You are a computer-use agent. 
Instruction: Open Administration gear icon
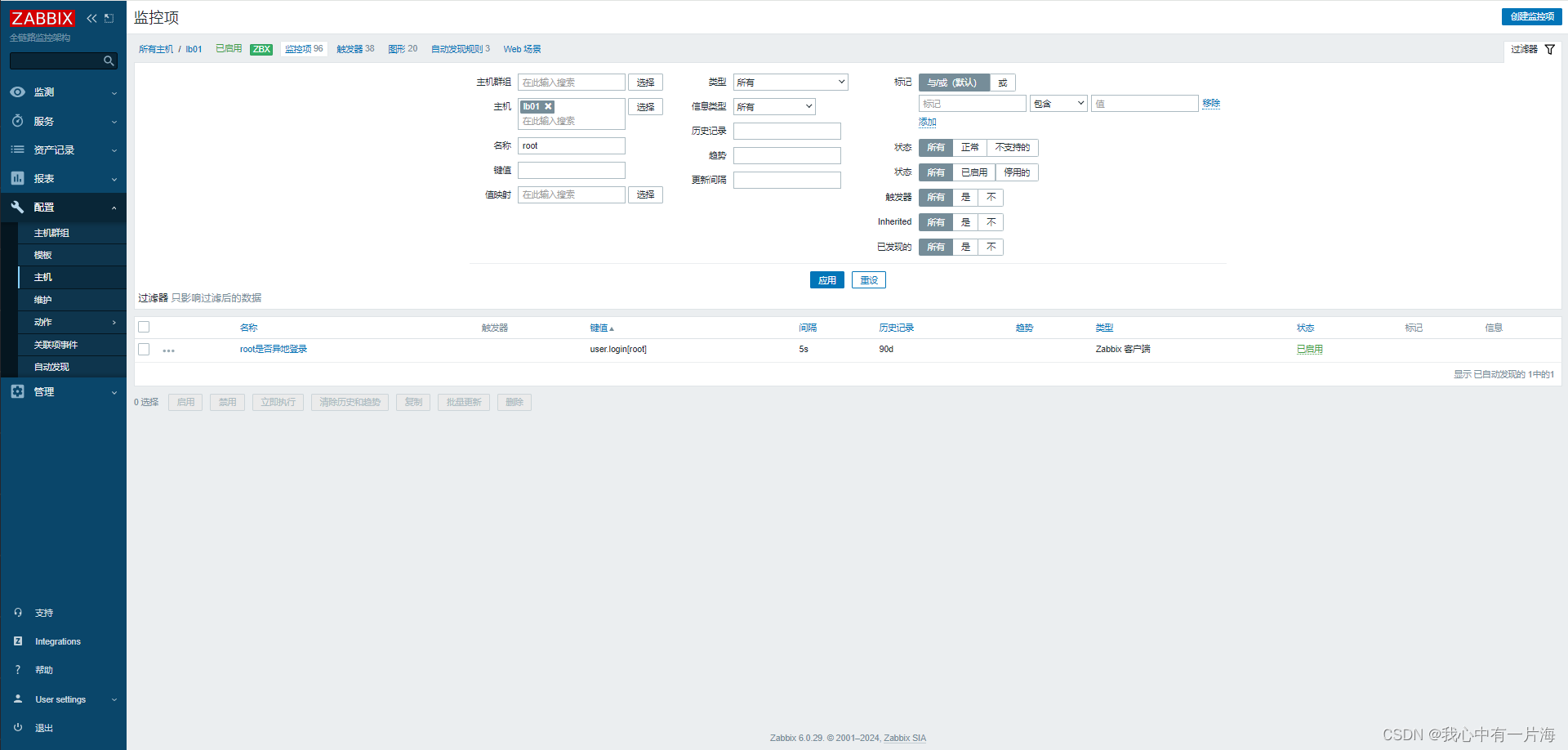pos(17,391)
